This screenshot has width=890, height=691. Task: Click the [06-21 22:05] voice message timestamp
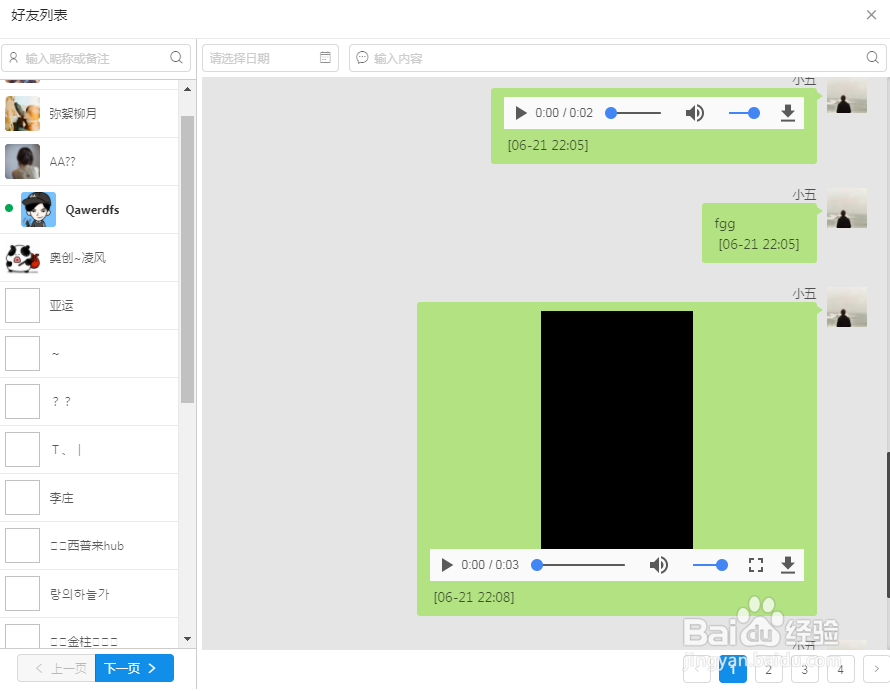click(548, 145)
